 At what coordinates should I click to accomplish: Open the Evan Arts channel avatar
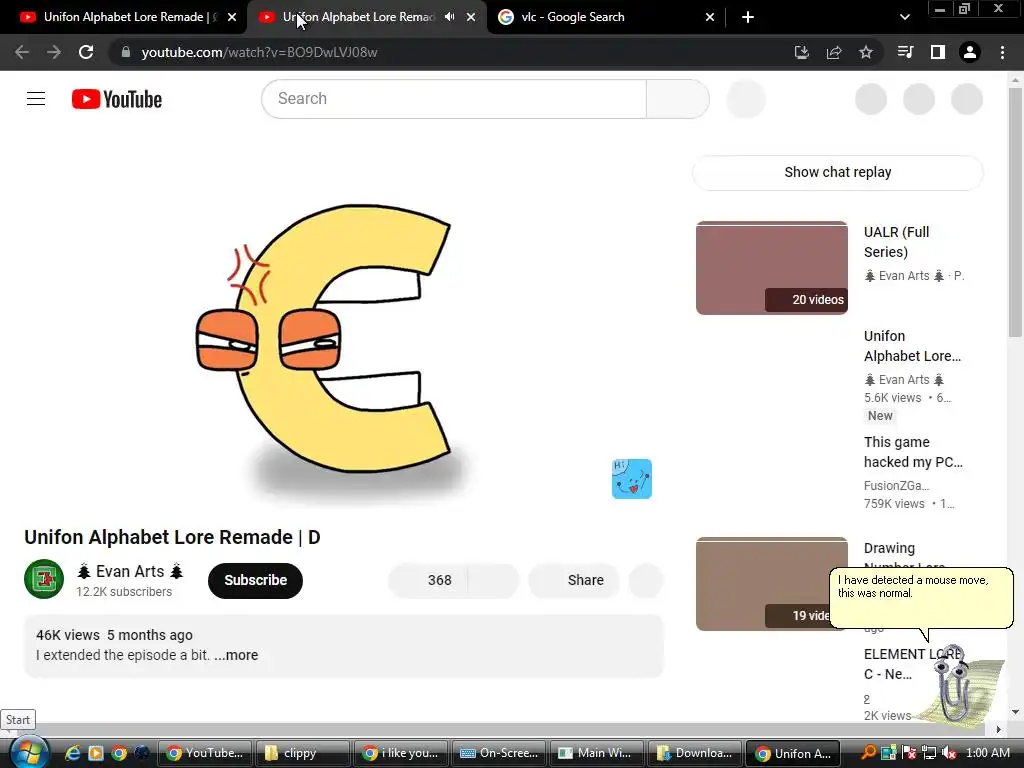[44, 579]
